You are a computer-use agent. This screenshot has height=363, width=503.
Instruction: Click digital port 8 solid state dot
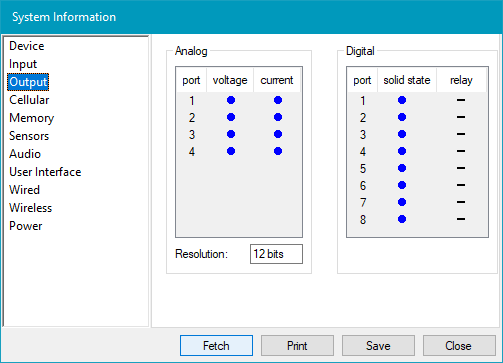(402, 219)
